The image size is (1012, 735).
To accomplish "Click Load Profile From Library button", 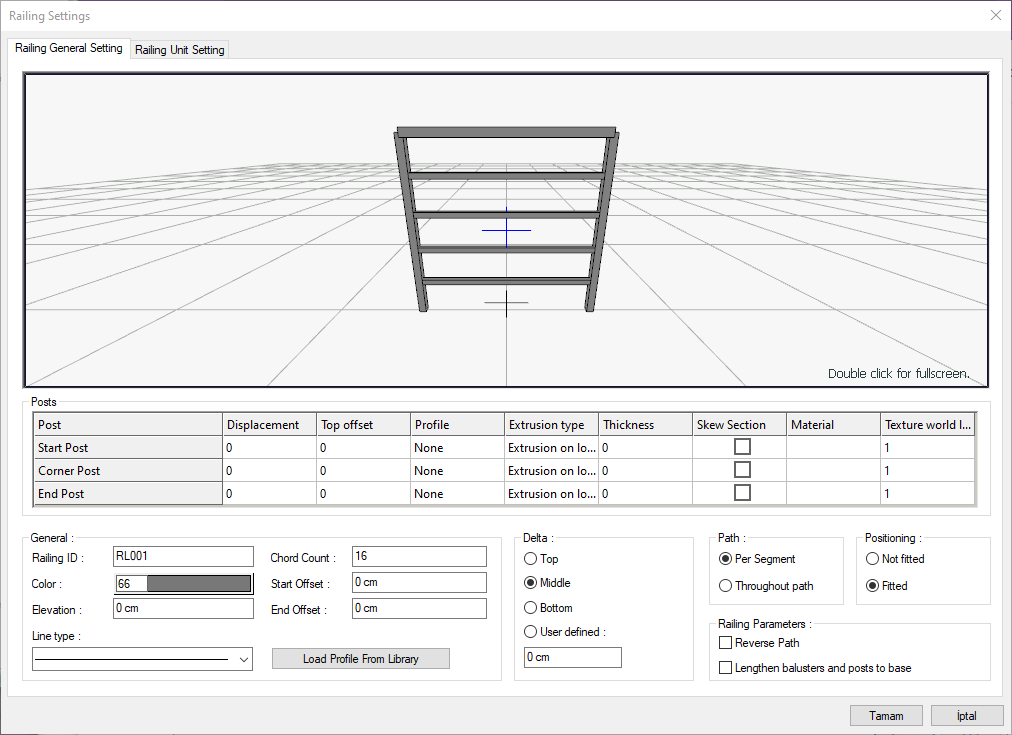I will pos(361,659).
